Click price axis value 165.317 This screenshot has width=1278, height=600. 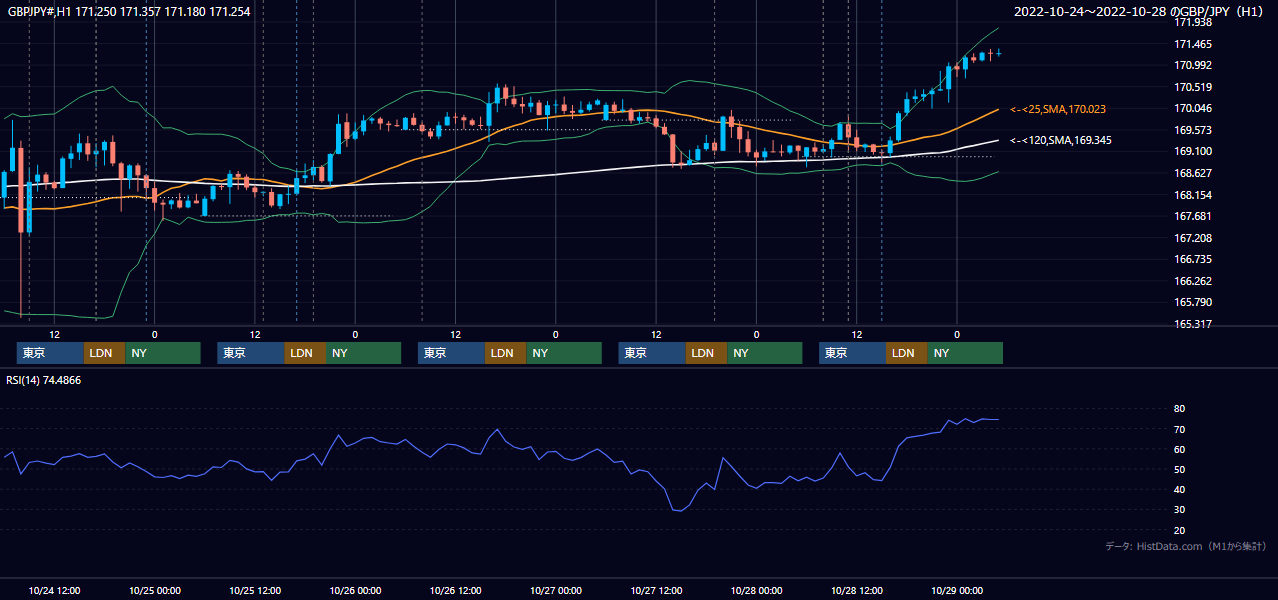tap(1193, 325)
